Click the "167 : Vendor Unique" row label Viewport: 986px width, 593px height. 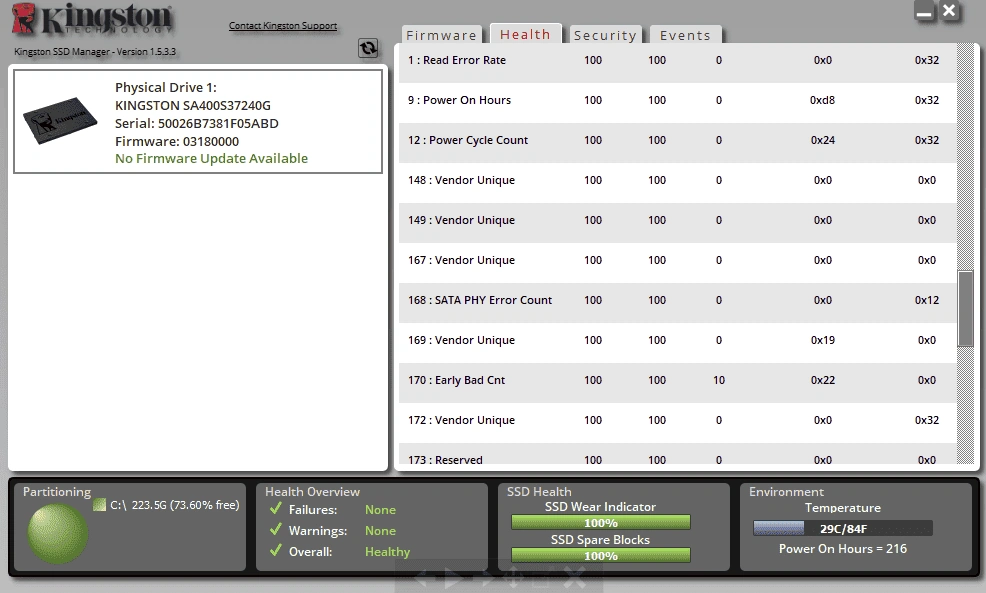[x=461, y=260]
